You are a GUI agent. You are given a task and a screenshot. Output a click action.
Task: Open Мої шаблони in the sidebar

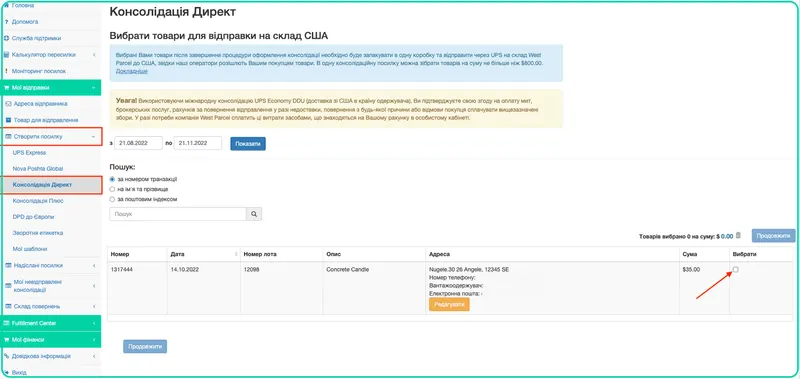click(x=30, y=249)
